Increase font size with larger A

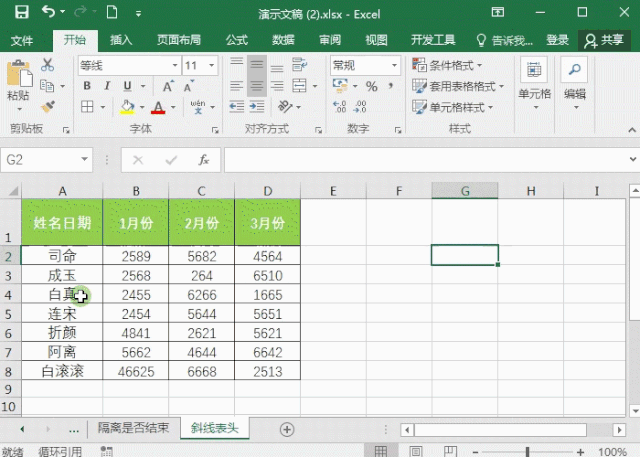168,86
